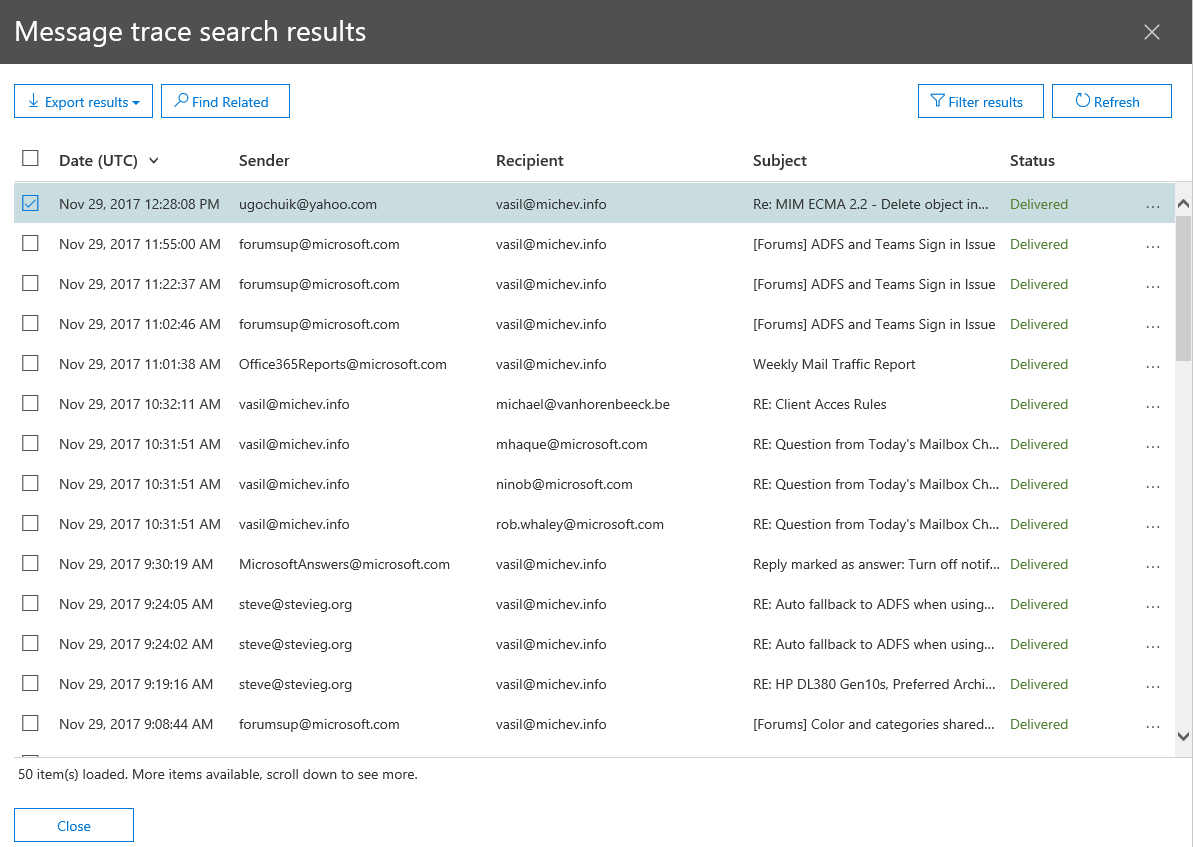
Task: Click the Find Related button
Action: tap(225, 101)
